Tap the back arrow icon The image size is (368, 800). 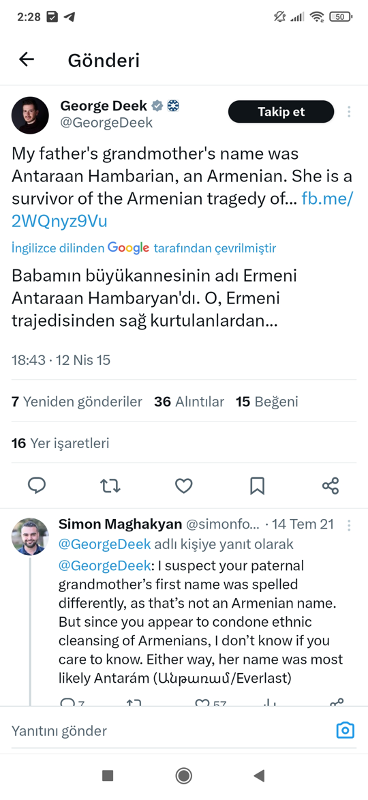click(x=26, y=60)
